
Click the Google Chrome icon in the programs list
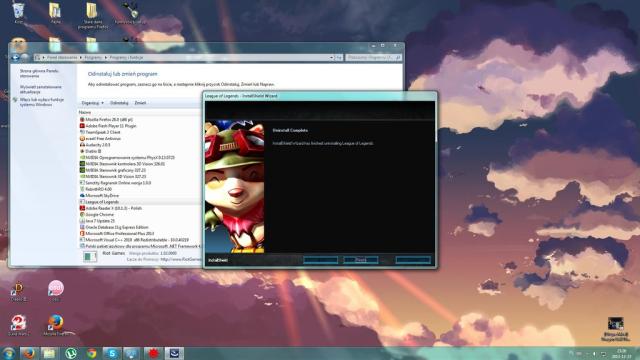coord(82,215)
